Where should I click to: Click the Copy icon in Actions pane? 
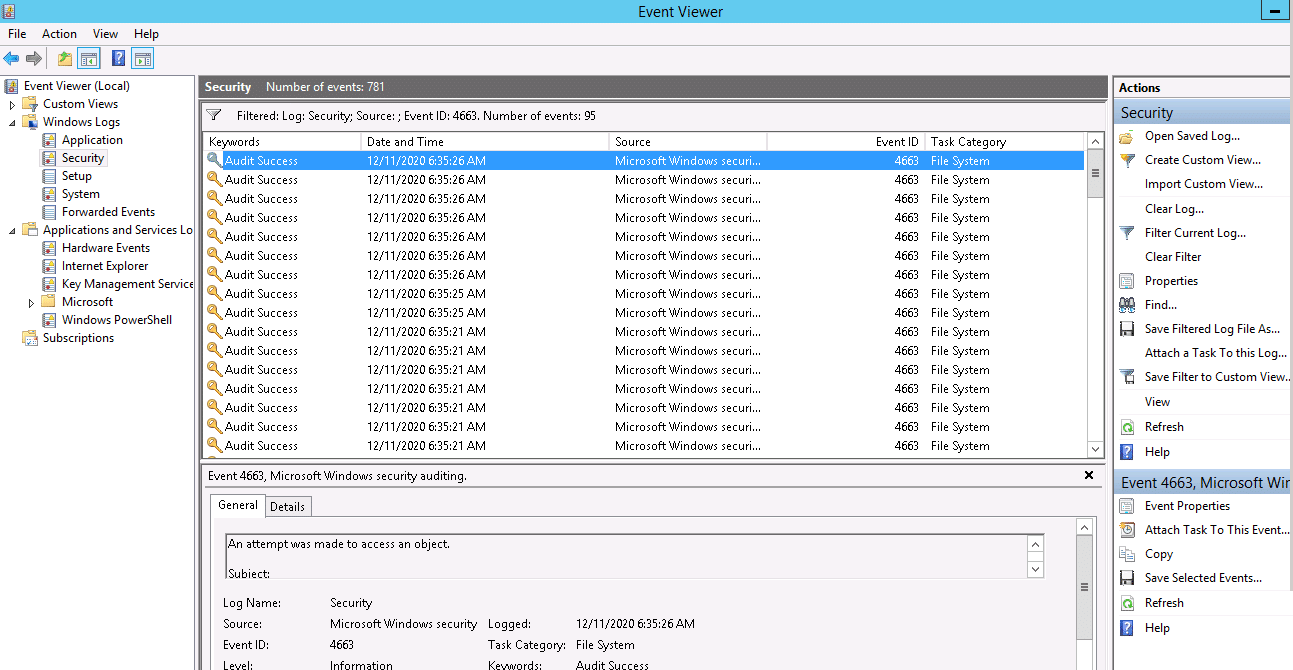(x=1127, y=554)
